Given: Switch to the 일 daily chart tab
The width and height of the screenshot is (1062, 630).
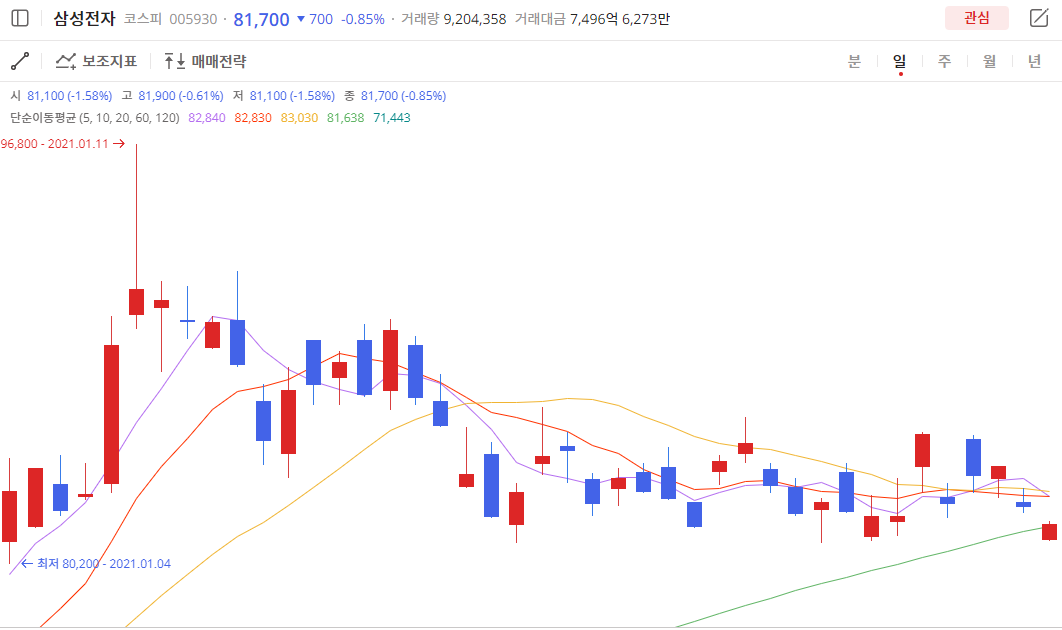Looking at the screenshot, I should 899,61.
